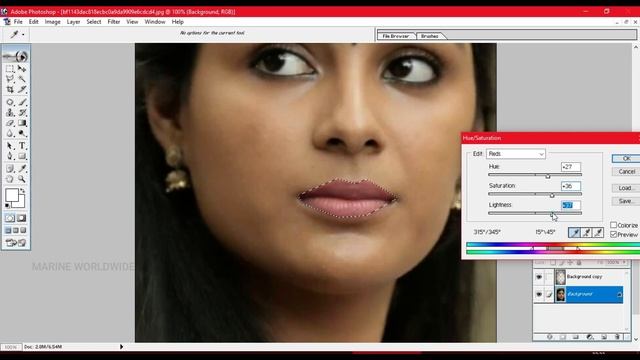Select the Zoom magnifier tool
This screenshot has height=360, width=640.
tap(22, 179)
